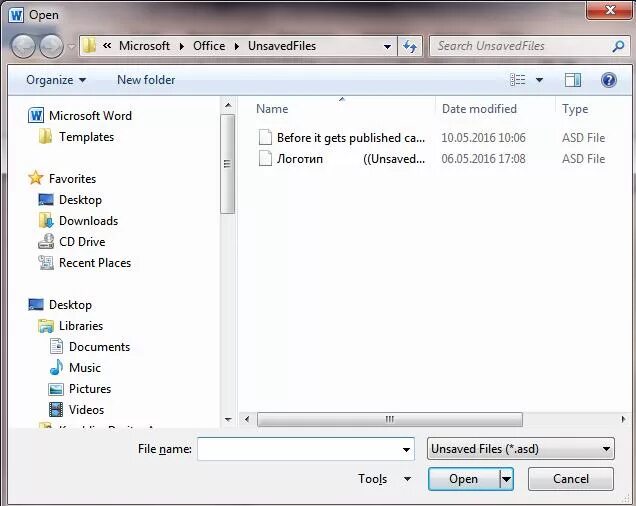Expand the Open button dropdown arrow

pyautogui.click(x=506, y=479)
